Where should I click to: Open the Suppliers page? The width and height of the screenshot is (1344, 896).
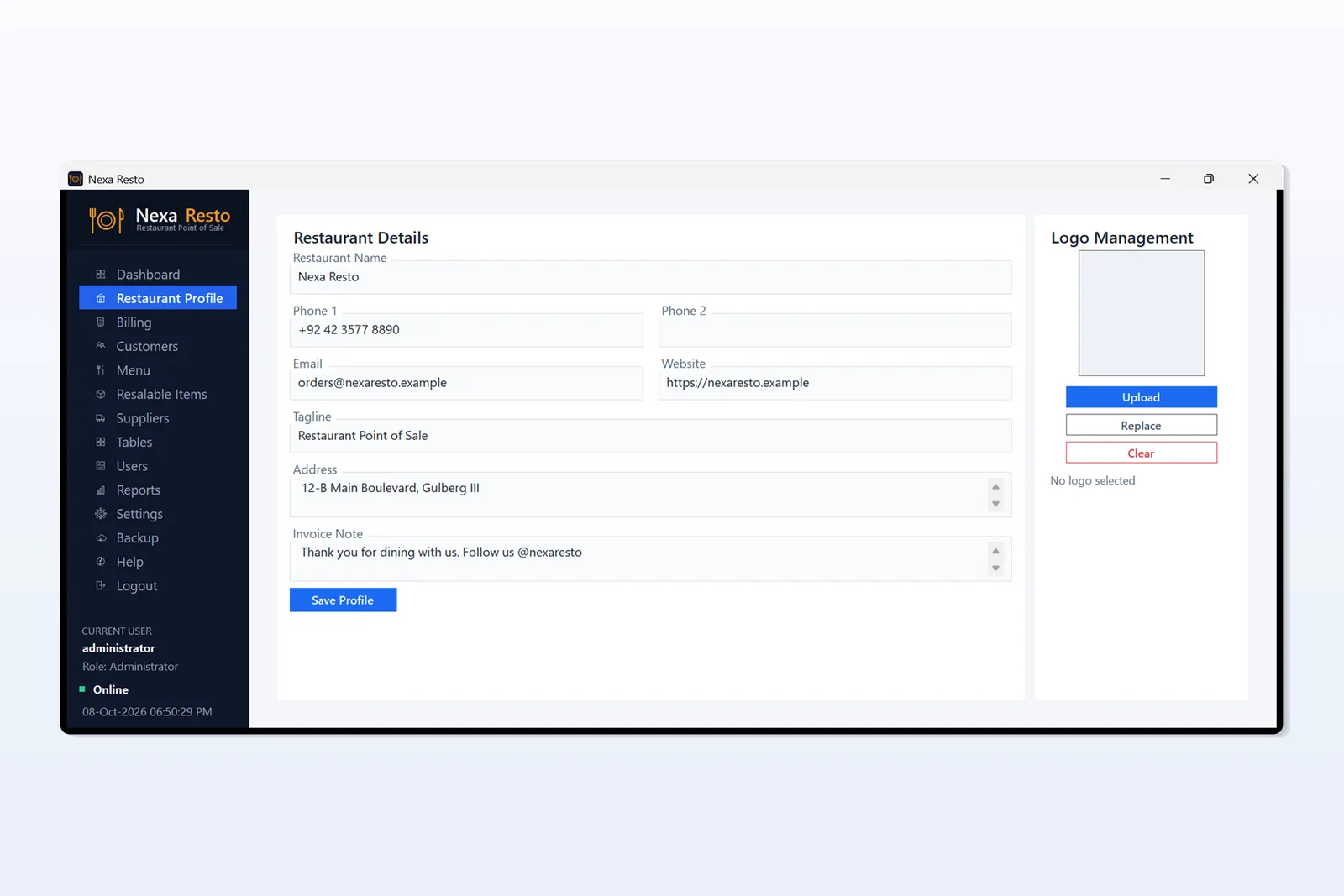tap(158, 418)
